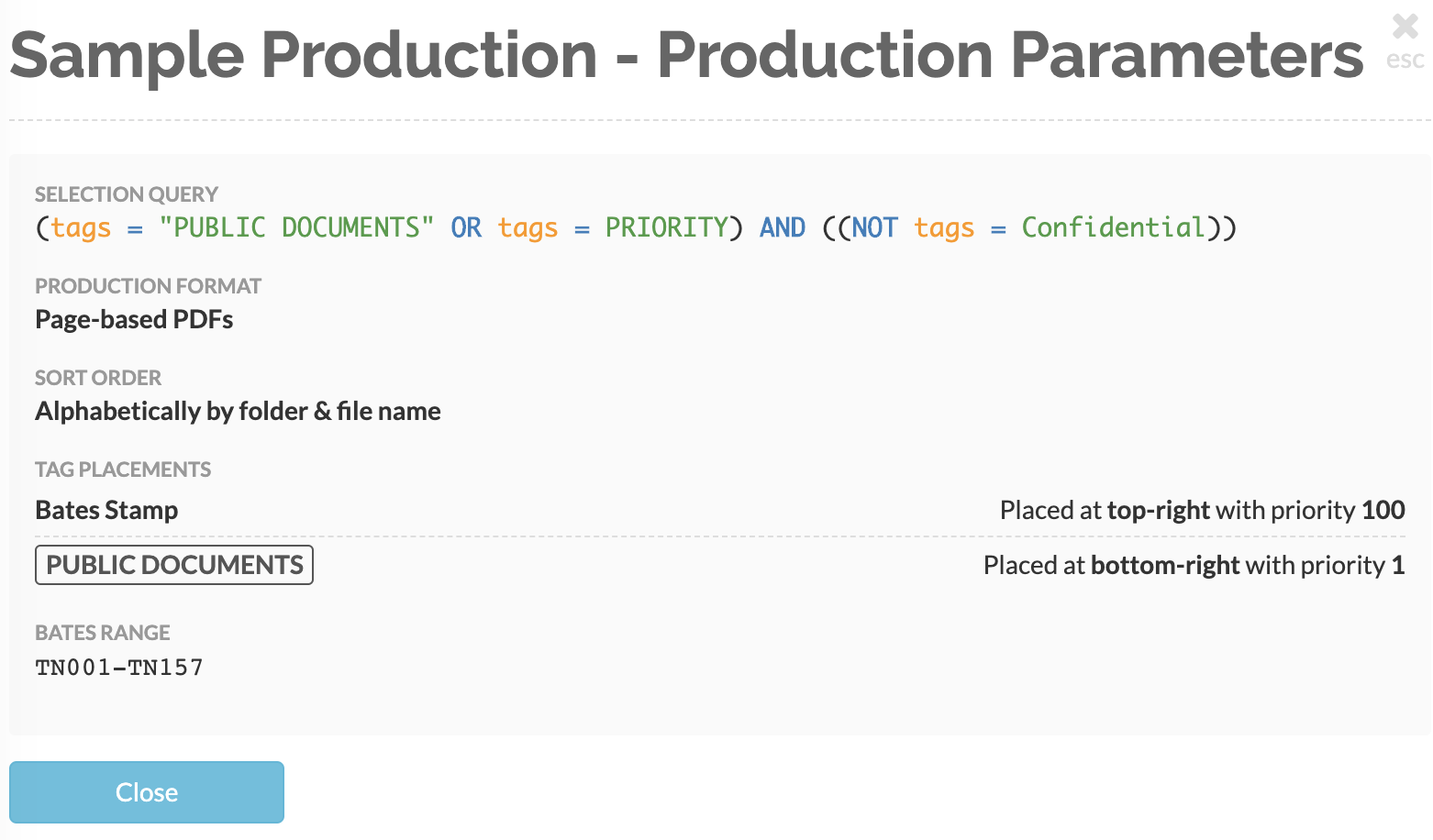The height and width of the screenshot is (840, 1433).
Task: Click the Bates Stamp placement entry
Action: click(x=106, y=510)
